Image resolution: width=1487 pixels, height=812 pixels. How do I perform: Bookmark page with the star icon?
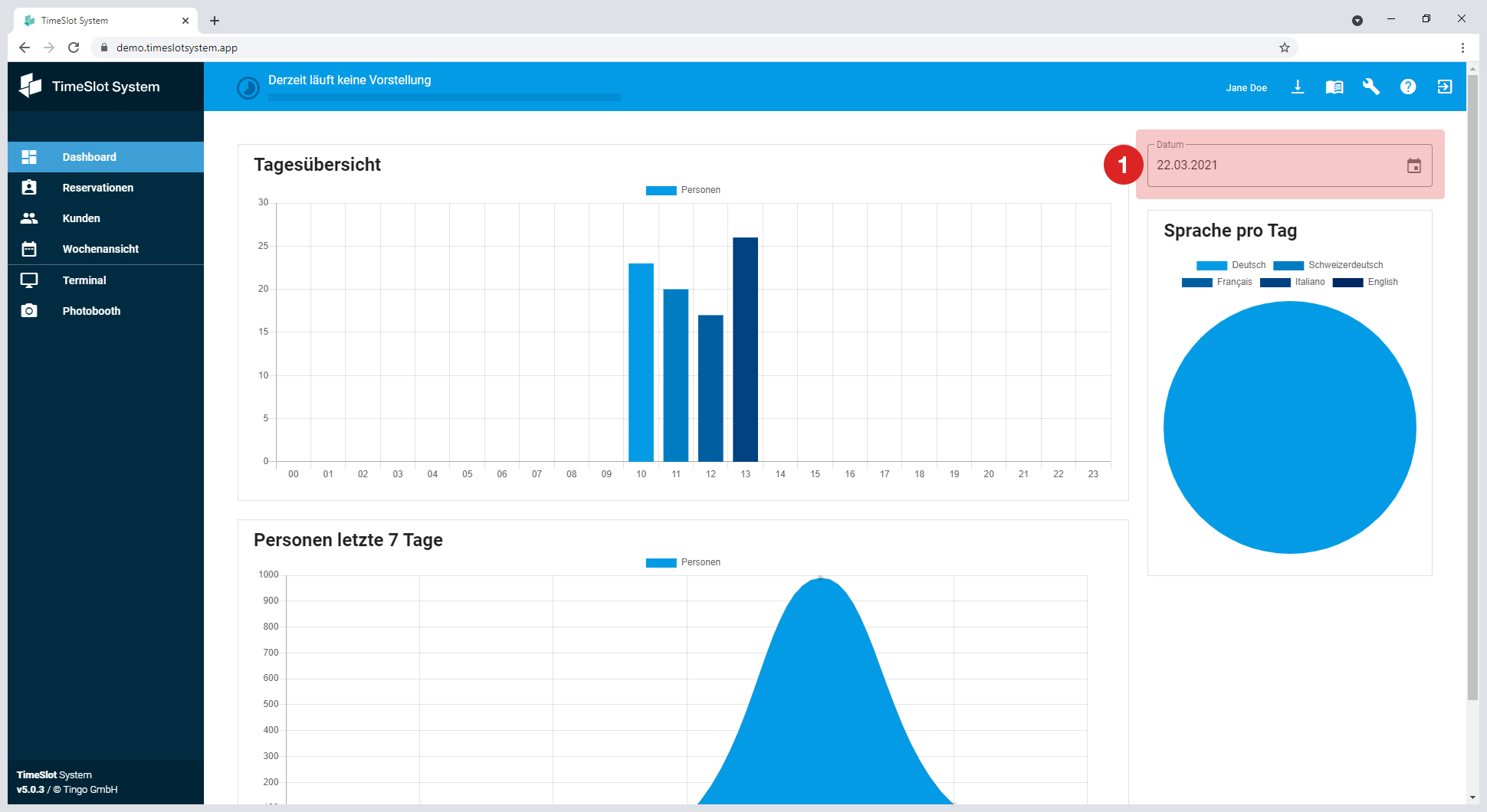[1285, 47]
